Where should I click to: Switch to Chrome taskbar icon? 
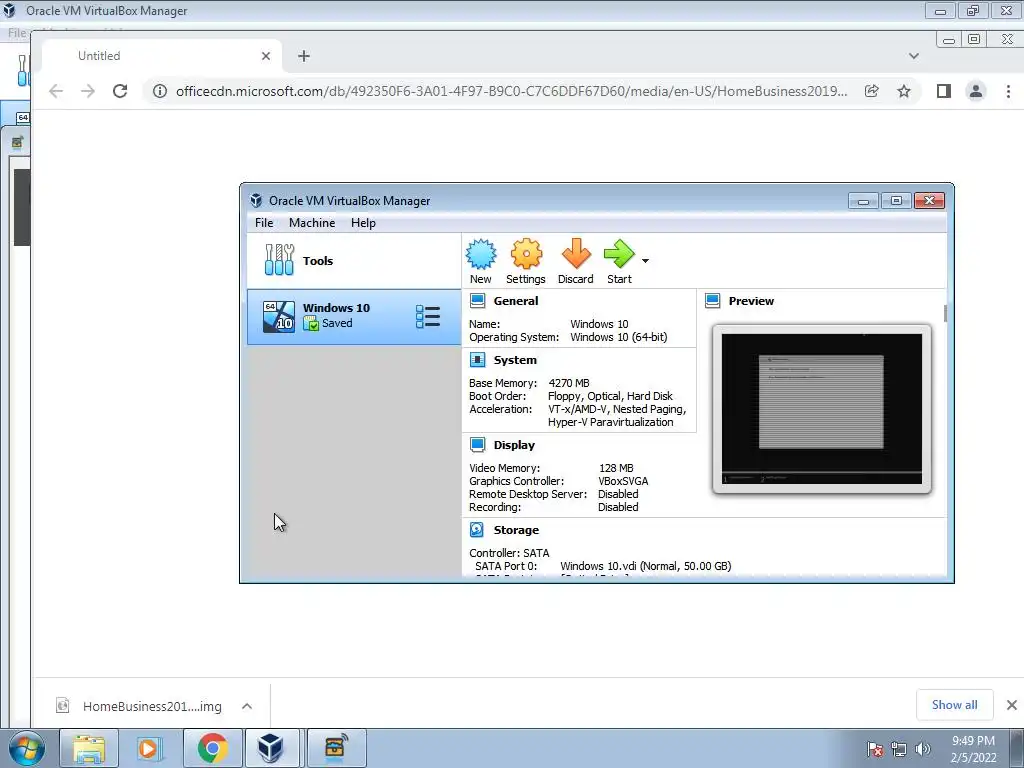[x=212, y=748]
